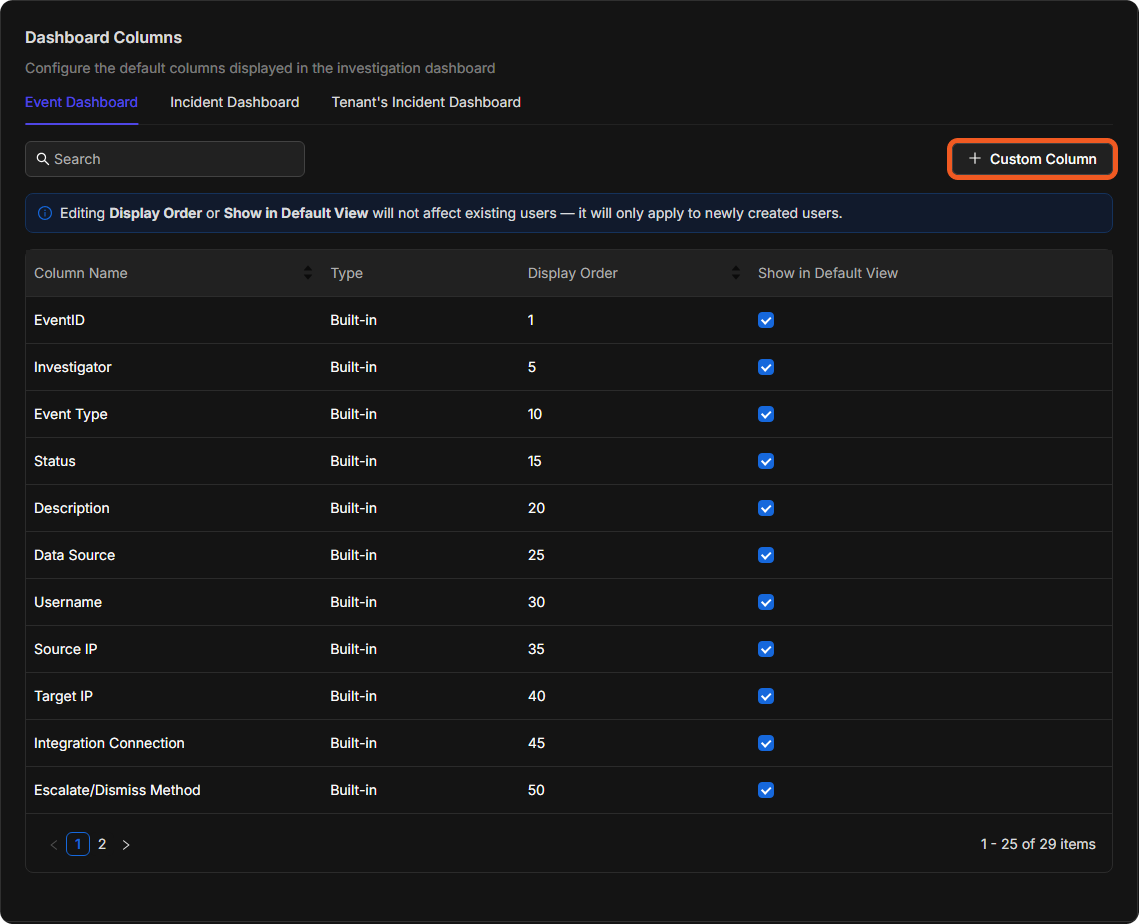Switch to the Event Dashboard tab
Image resolution: width=1139 pixels, height=924 pixels.
coord(81,102)
